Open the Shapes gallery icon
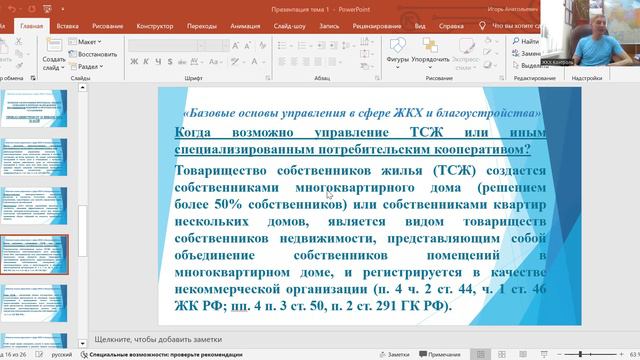Image resolution: width=640 pixels, height=360 pixels. (398, 45)
